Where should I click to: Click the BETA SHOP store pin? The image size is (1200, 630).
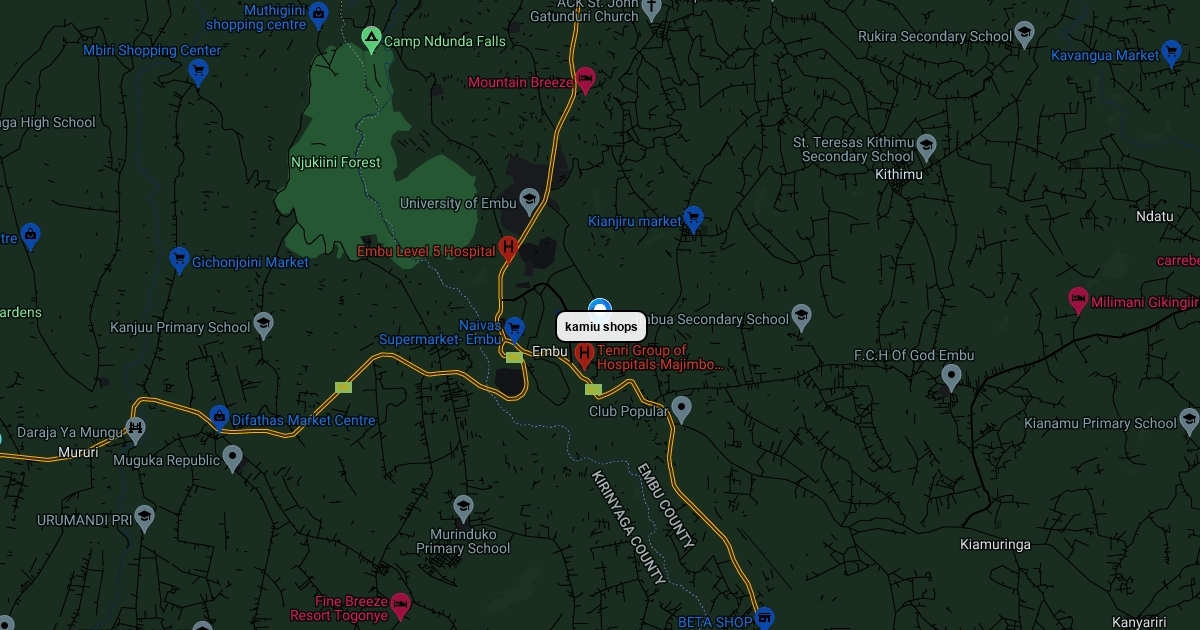(765, 619)
